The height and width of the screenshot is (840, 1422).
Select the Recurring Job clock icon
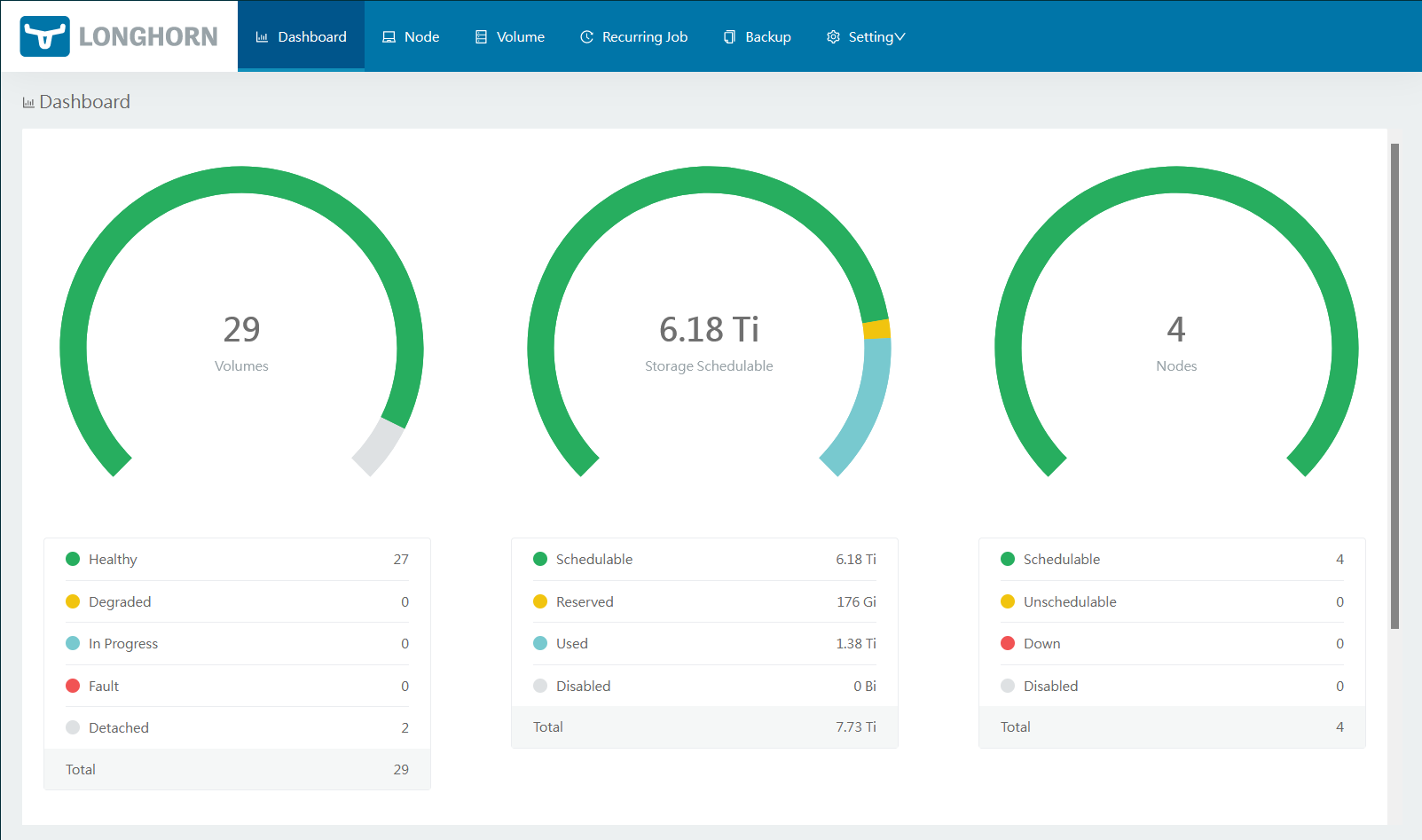pos(586,36)
